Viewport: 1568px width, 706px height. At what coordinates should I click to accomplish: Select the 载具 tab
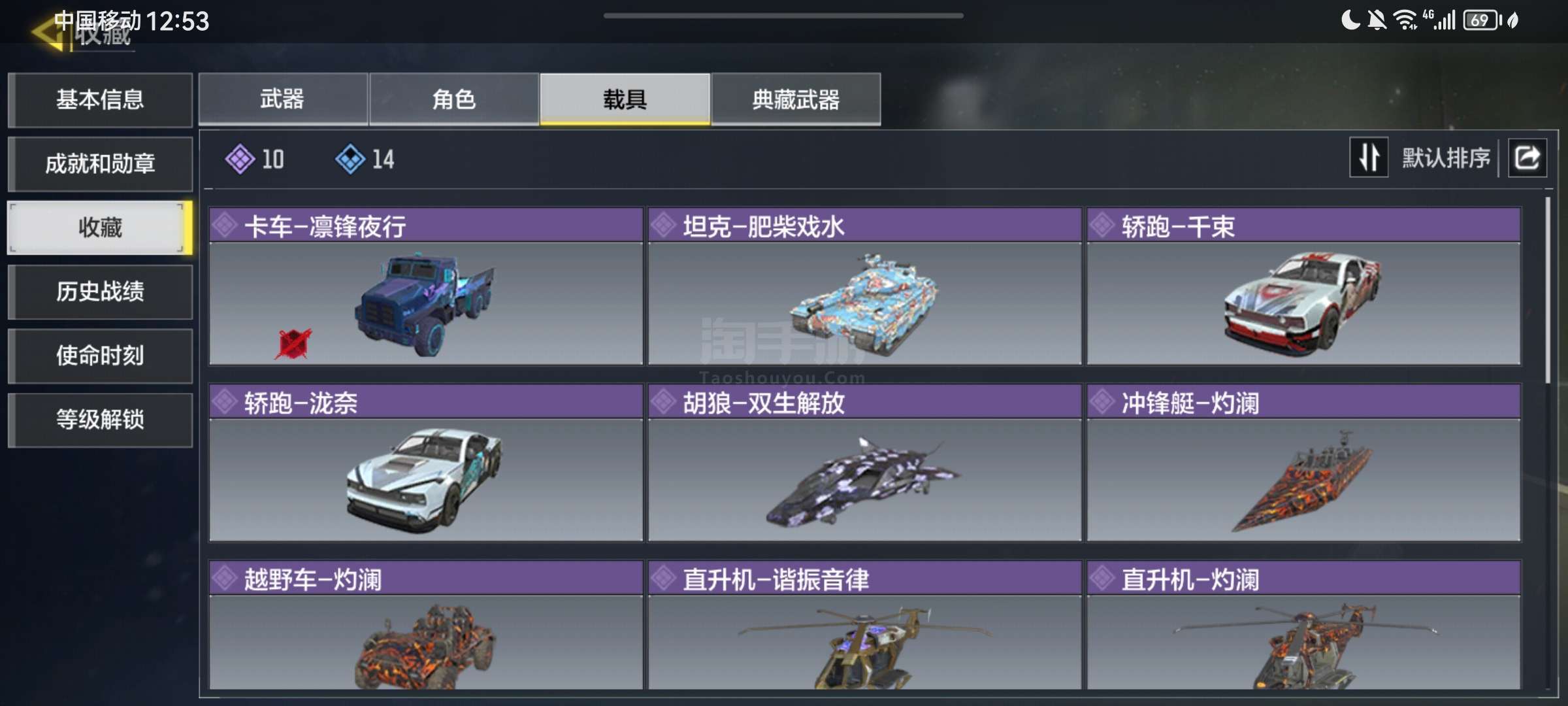(625, 99)
